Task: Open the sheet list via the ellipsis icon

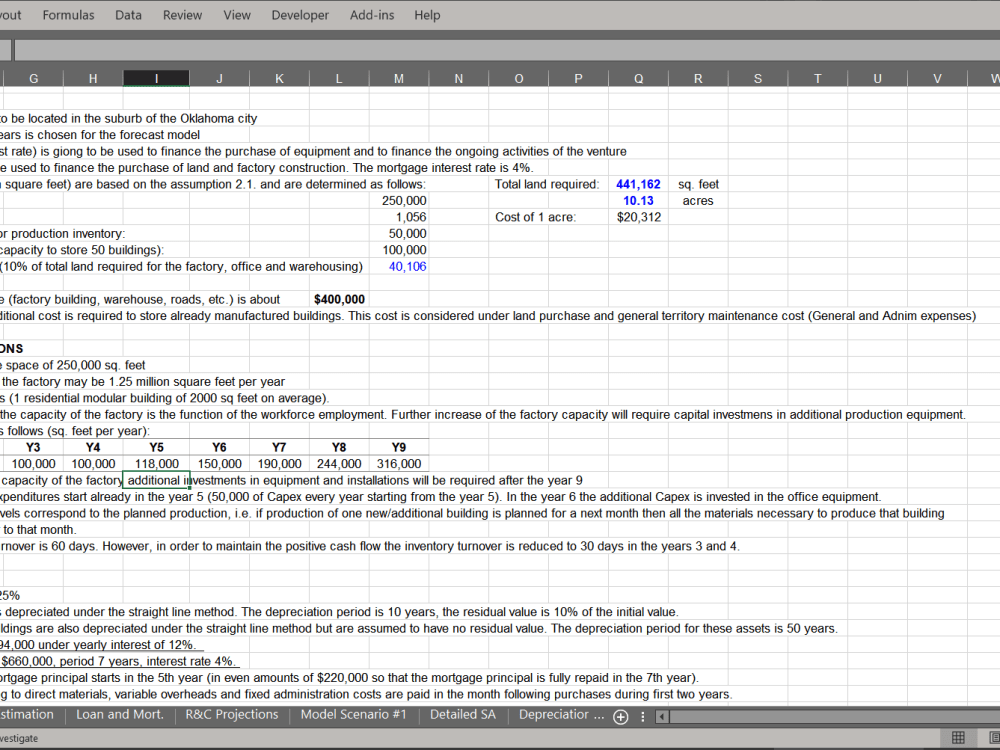Action: pyautogui.click(x=643, y=716)
